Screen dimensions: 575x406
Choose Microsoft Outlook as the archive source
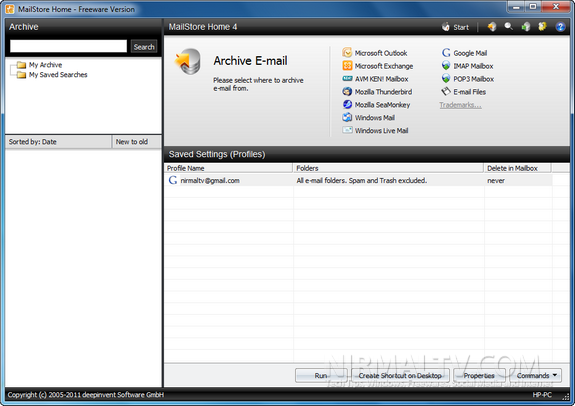click(x=381, y=53)
